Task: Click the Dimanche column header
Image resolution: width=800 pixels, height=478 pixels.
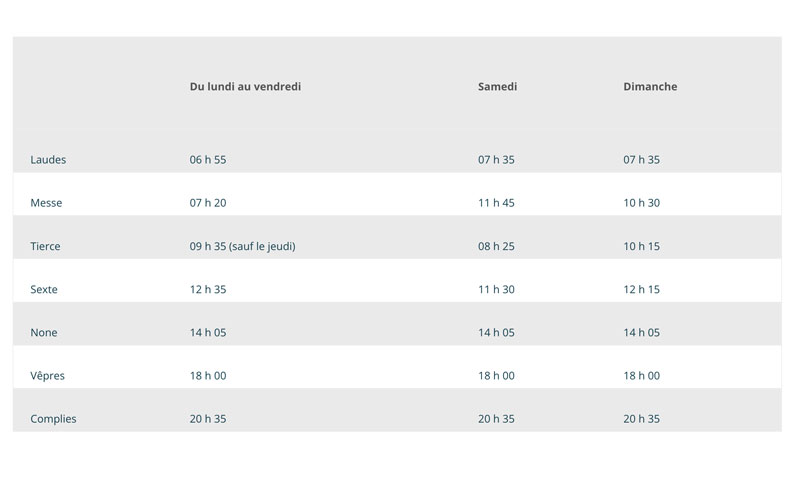Action: coord(650,87)
